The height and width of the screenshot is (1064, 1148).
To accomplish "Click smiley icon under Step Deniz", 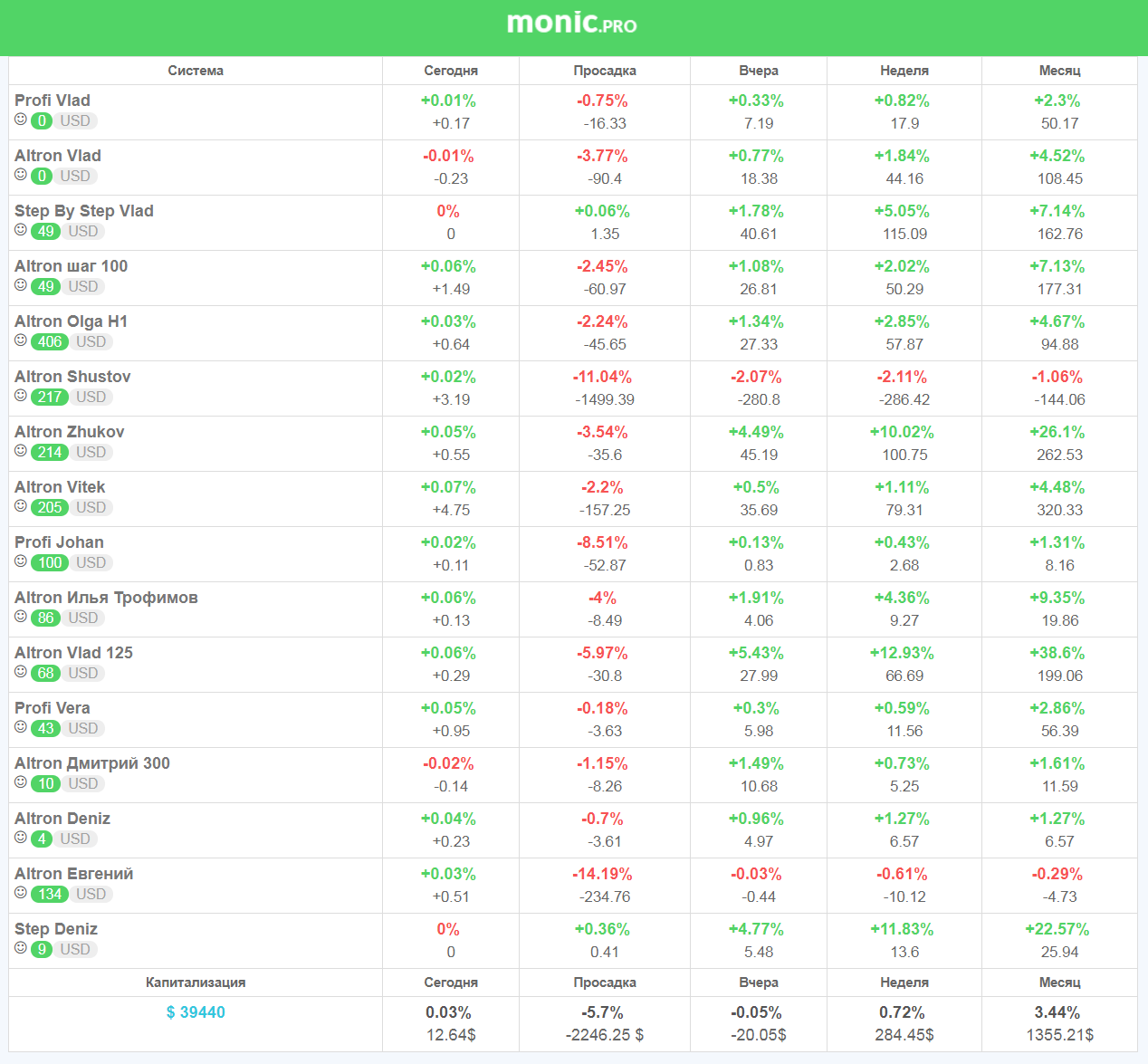I will (x=21, y=948).
